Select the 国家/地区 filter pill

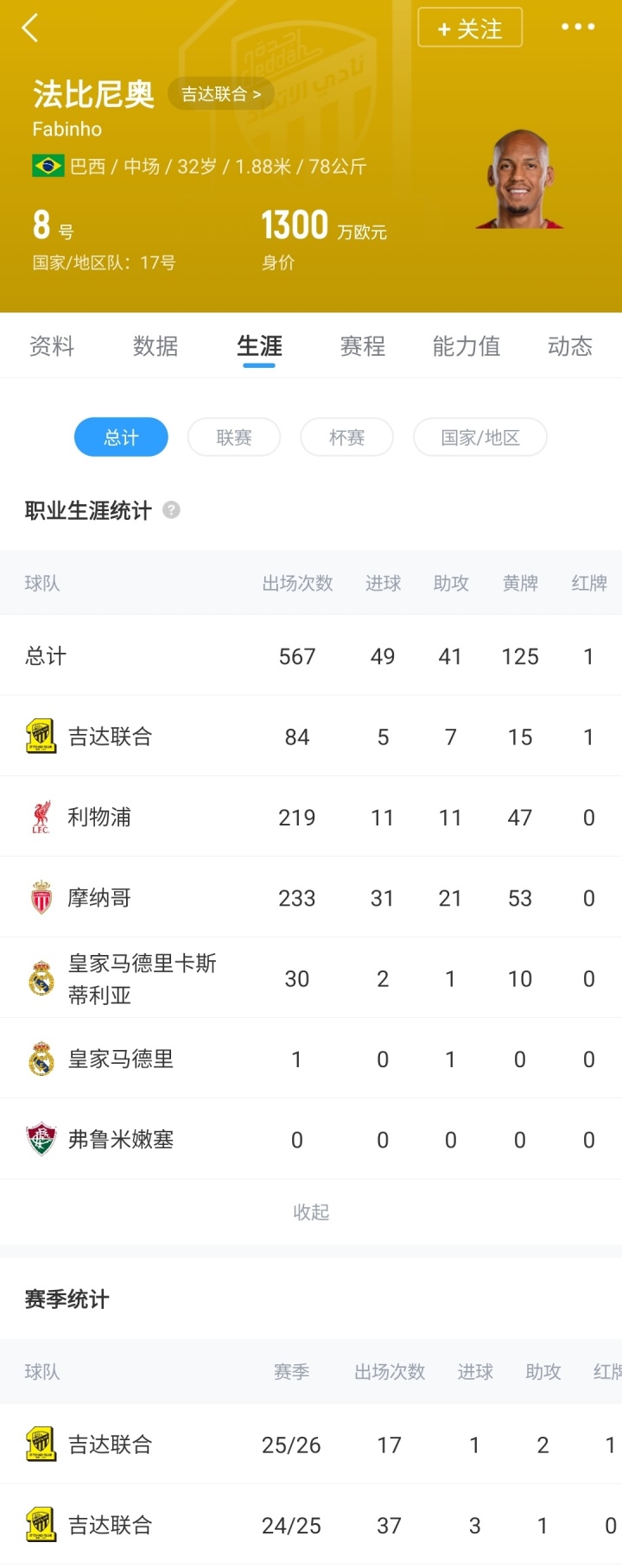point(480,437)
